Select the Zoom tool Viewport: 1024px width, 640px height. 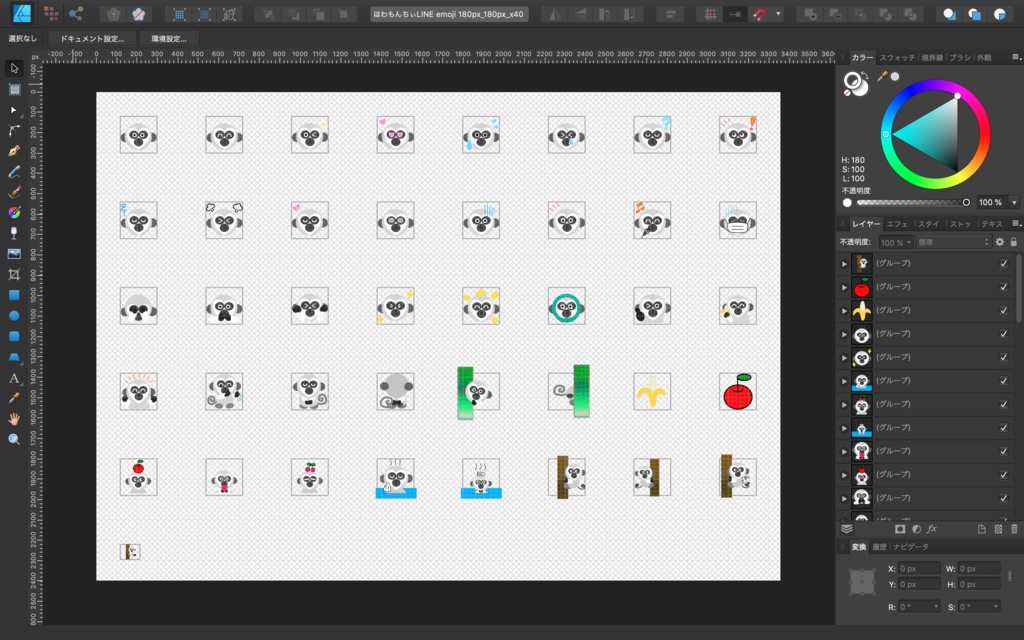13,439
